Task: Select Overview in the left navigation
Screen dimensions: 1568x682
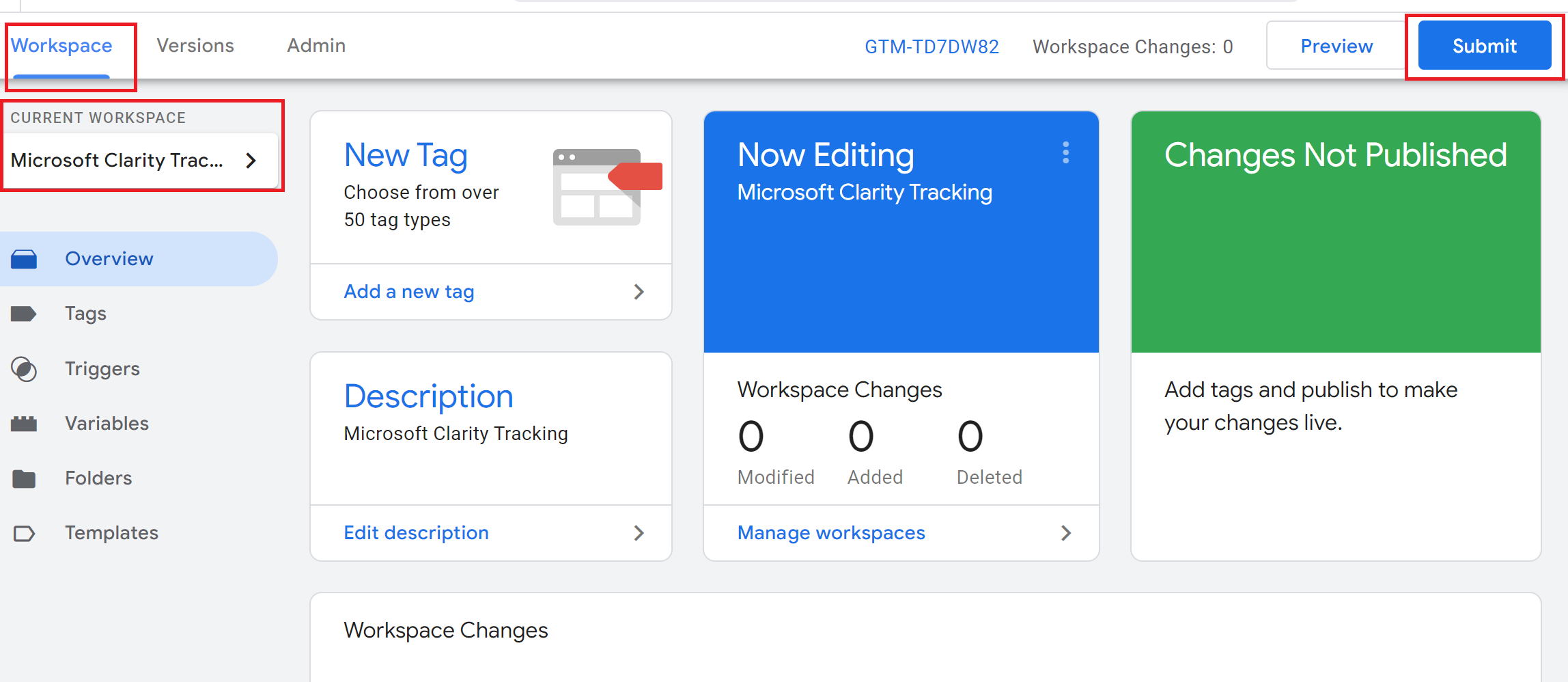Action: tap(139, 259)
